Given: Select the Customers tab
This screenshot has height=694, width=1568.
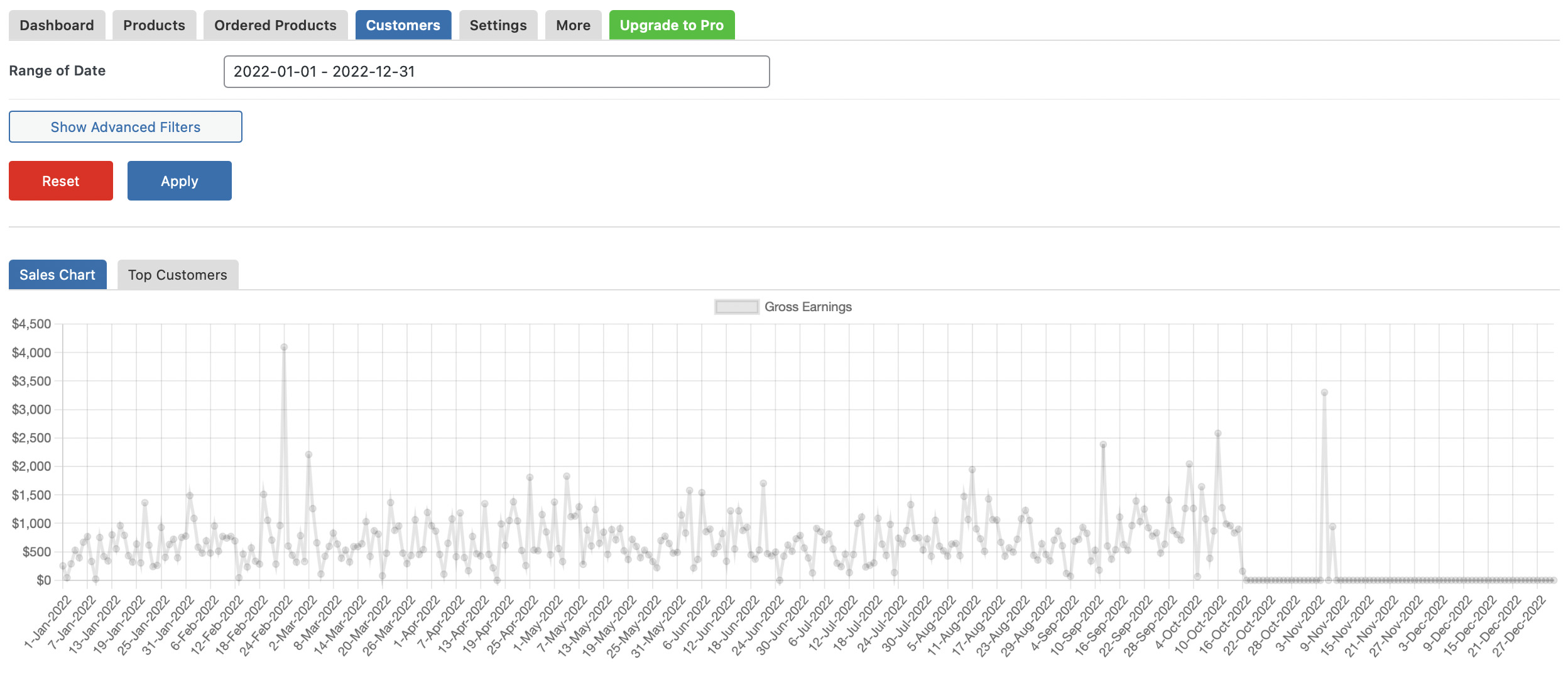Looking at the screenshot, I should click(x=403, y=25).
